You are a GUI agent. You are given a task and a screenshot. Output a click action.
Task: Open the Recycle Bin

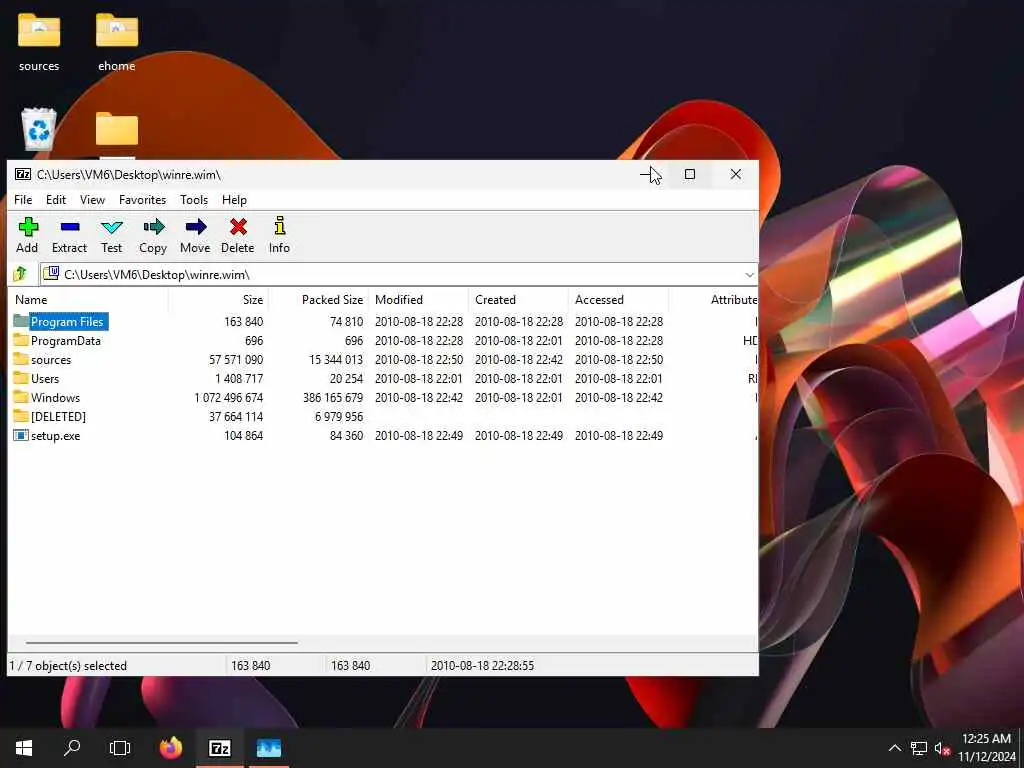(39, 129)
